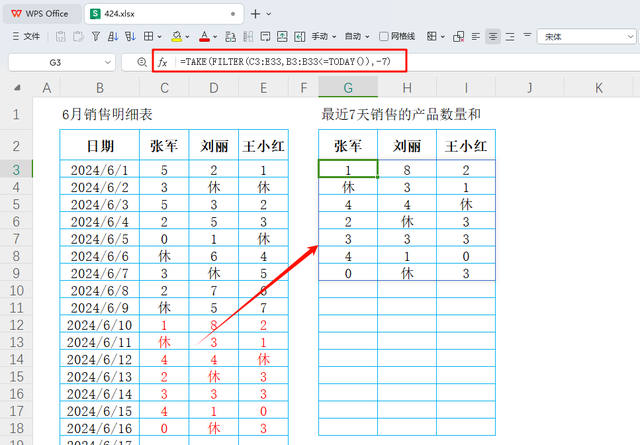The height and width of the screenshot is (445, 640).
Task: Click cell H3 with value 8
Action: point(407,169)
